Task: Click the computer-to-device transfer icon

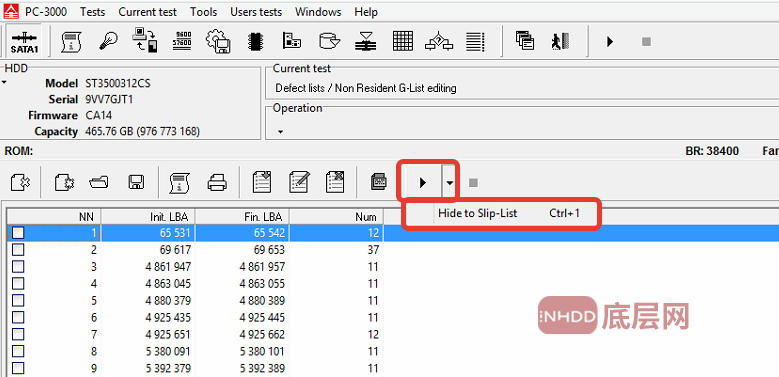Action: point(145,41)
